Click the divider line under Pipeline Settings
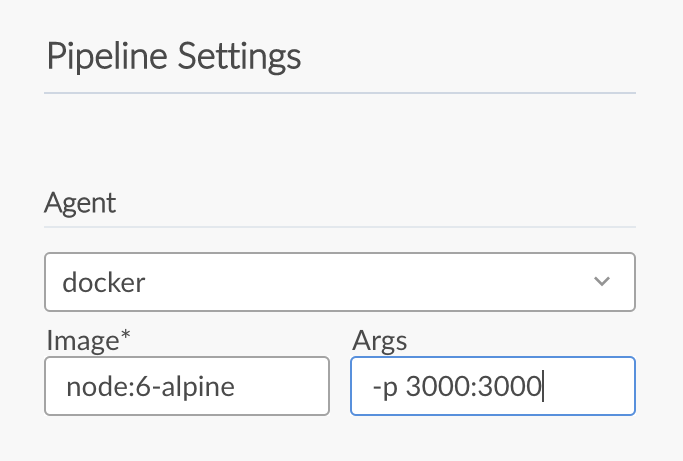The height and width of the screenshot is (461, 683). tap(340, 93)
